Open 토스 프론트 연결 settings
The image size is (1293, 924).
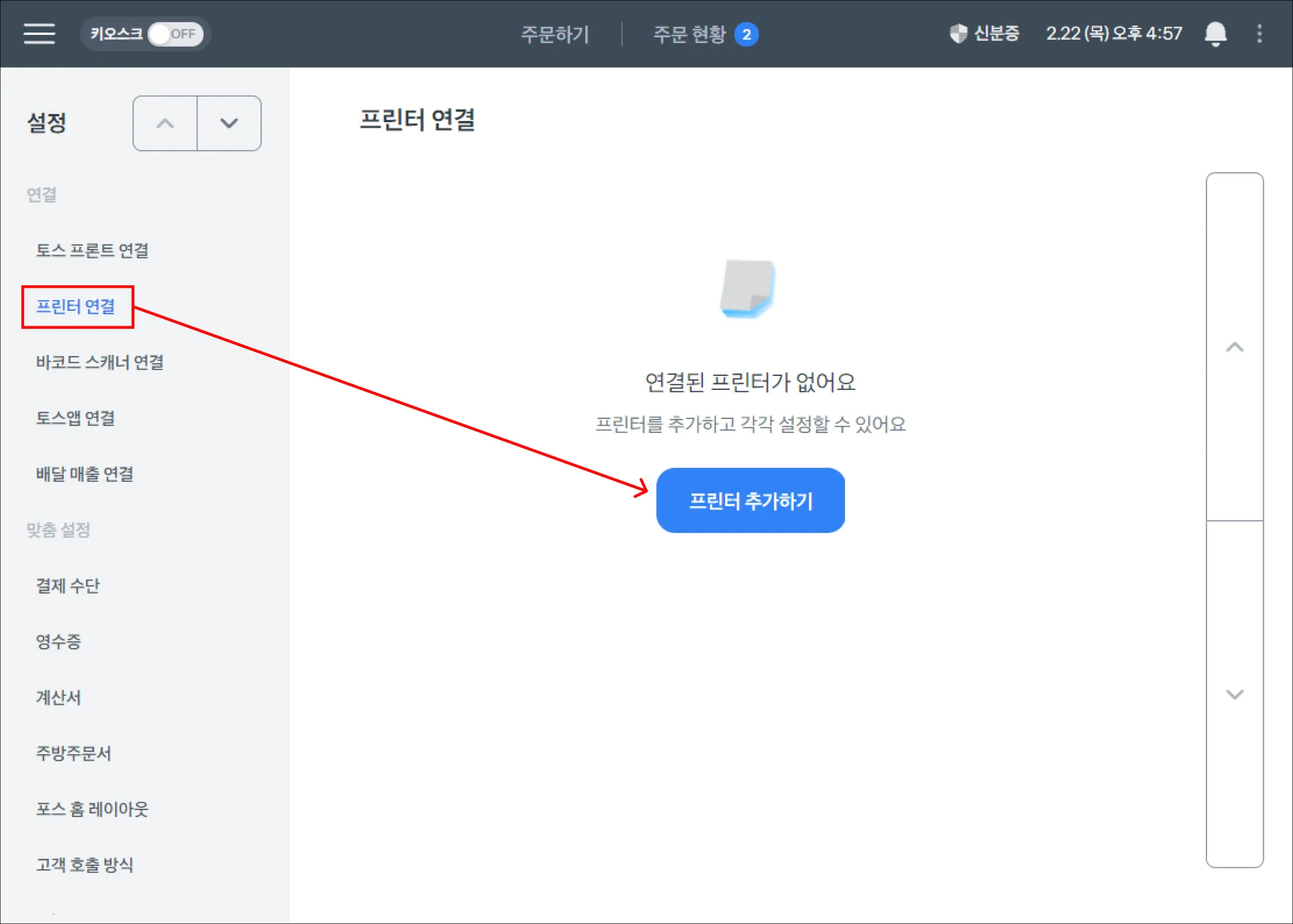[92, 251]
